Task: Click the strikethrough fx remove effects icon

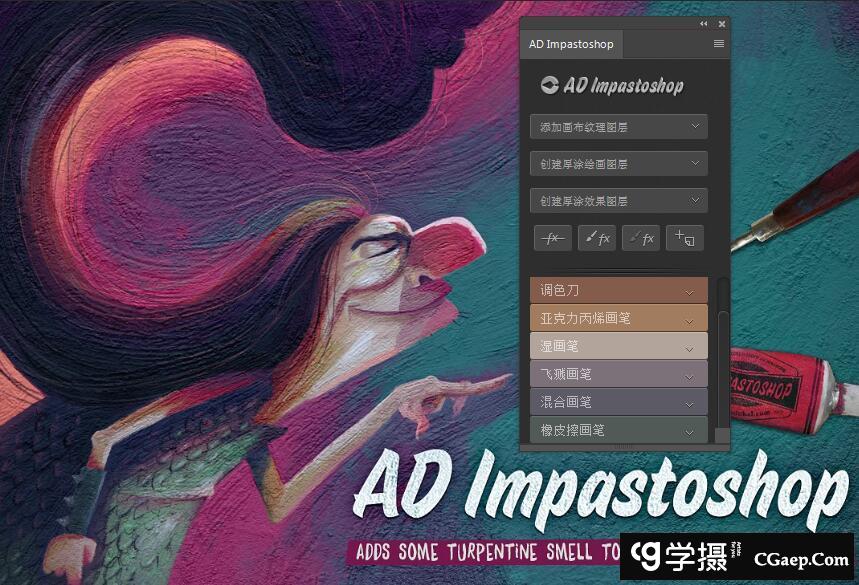Action: click(x=552, y=238)
